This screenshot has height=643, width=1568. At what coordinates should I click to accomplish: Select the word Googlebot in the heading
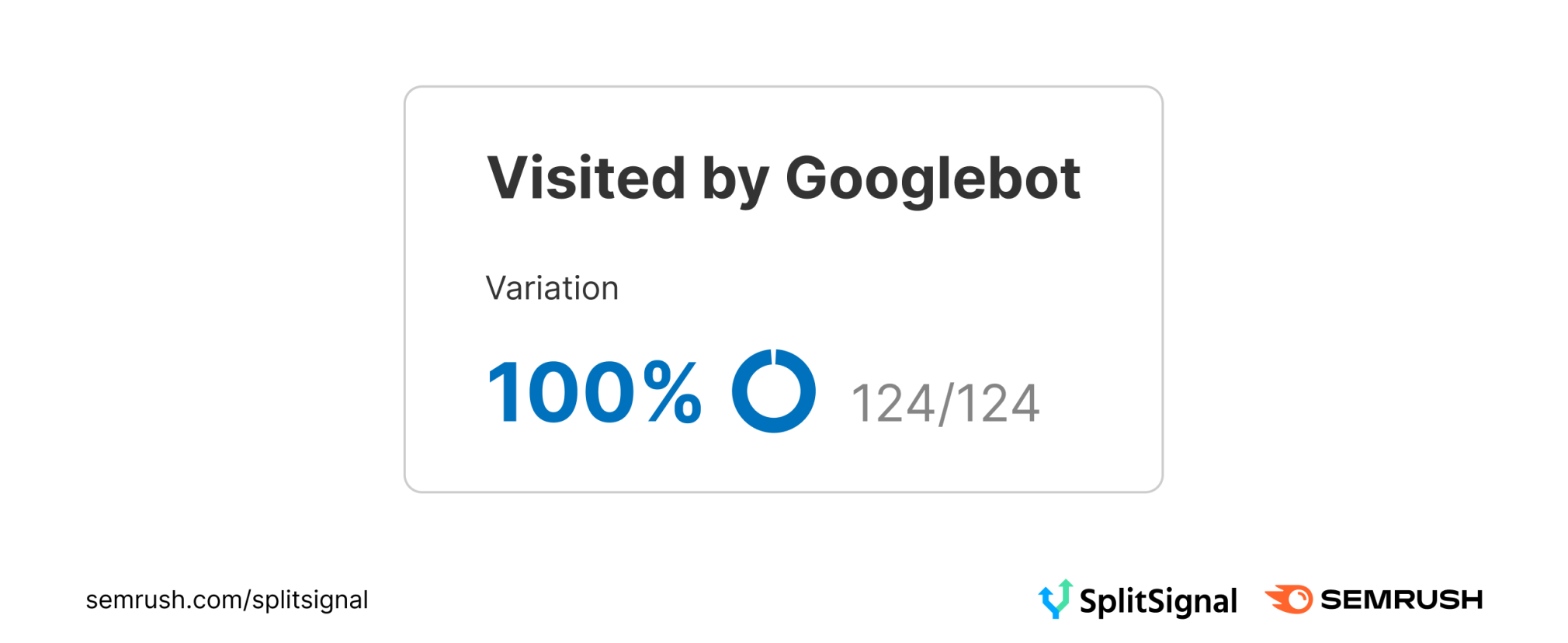pyautogui.click(x=932, y=179)
